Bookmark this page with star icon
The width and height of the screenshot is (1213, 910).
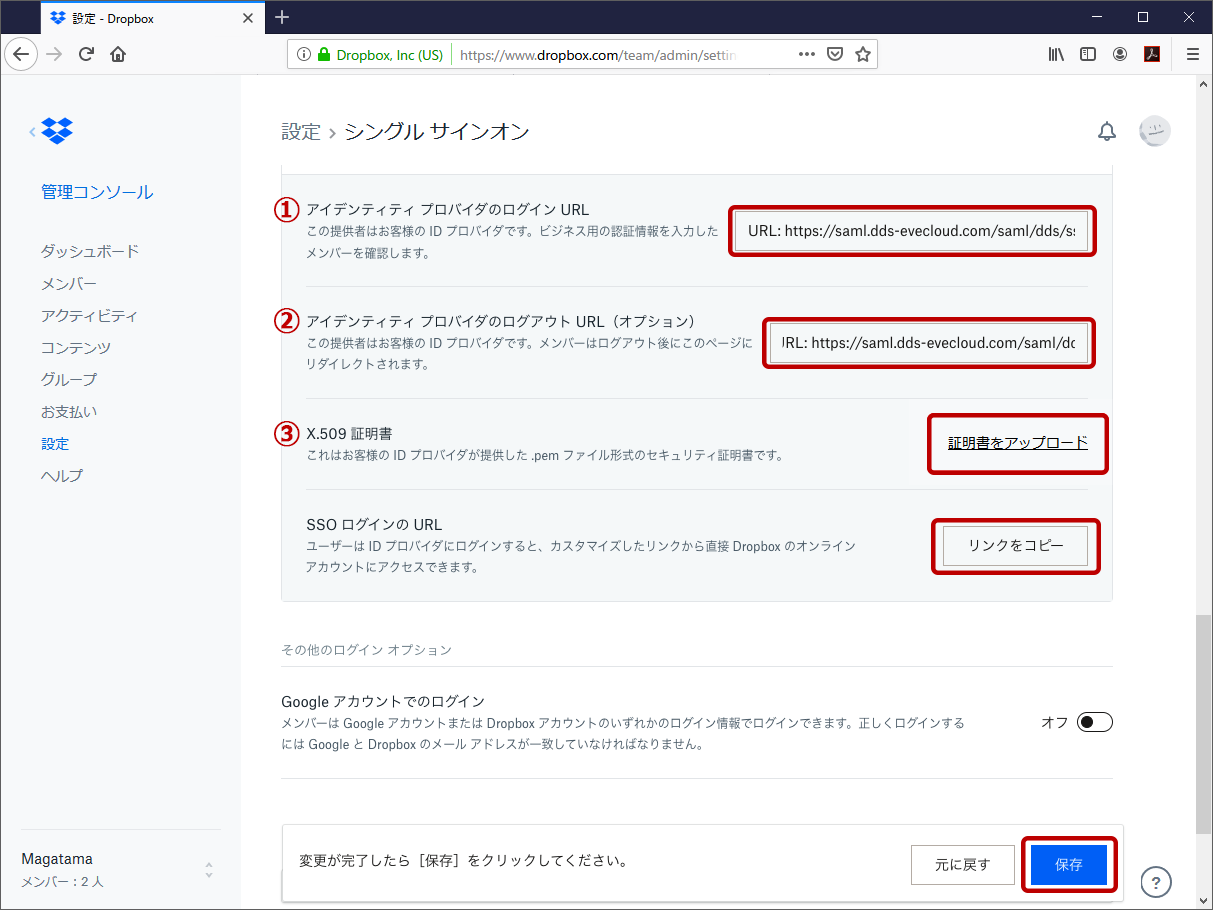click(x=862, y=55)
